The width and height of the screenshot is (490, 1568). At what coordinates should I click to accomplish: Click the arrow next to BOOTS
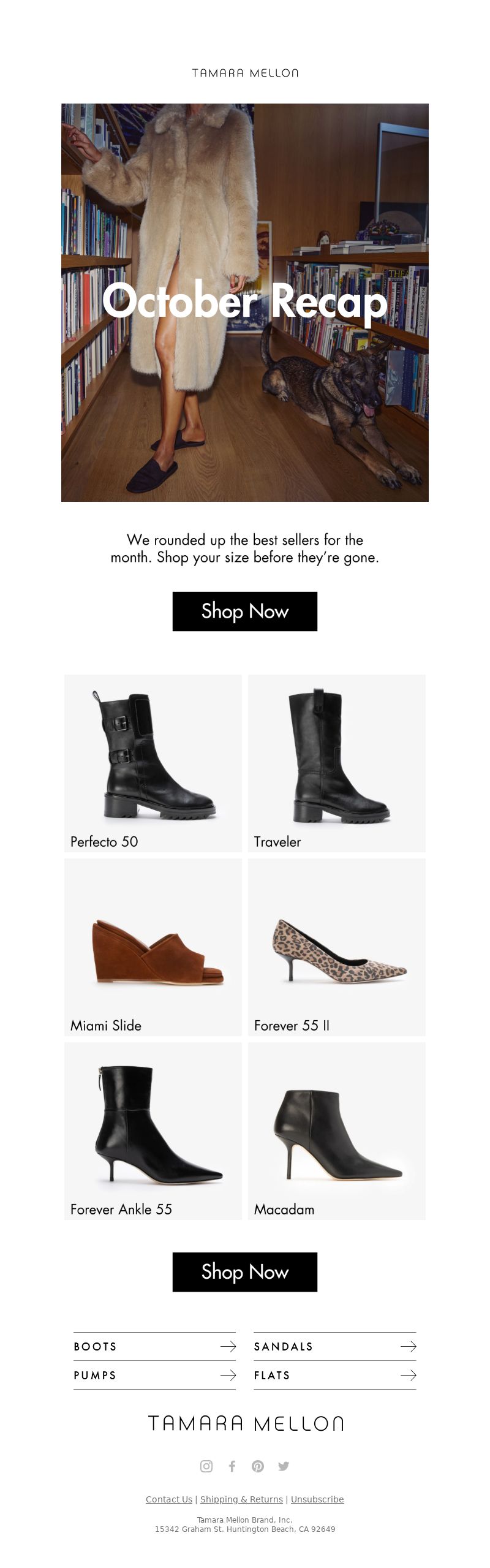point(228,1346)
